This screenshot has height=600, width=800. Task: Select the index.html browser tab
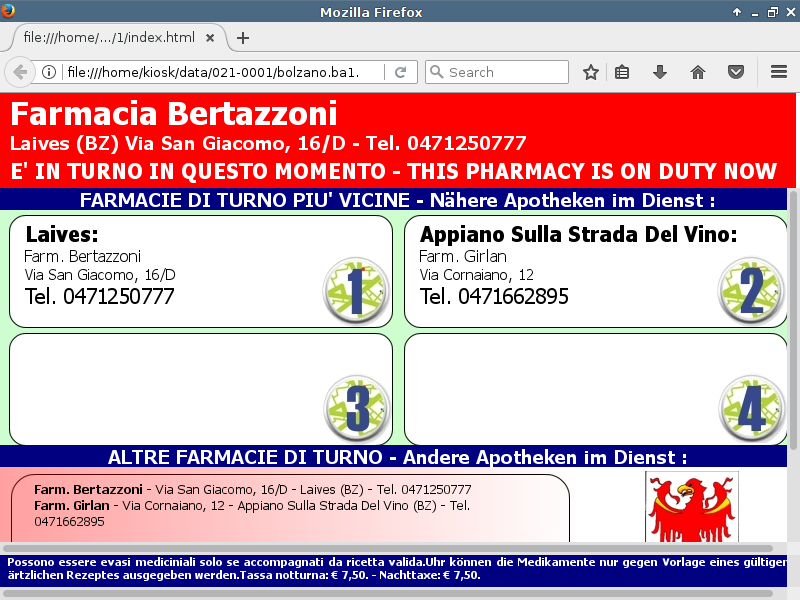[108, 37]
